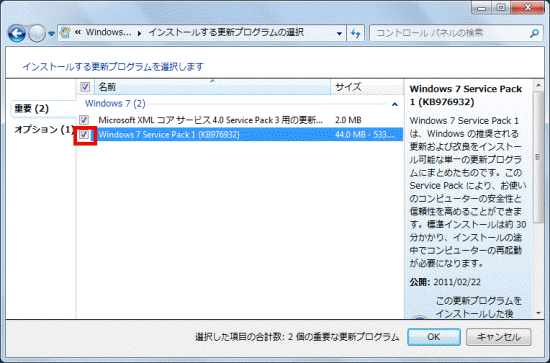Open recent pages dropdown next to Forward
The image size is (550, 363).
tap(51, 34)
